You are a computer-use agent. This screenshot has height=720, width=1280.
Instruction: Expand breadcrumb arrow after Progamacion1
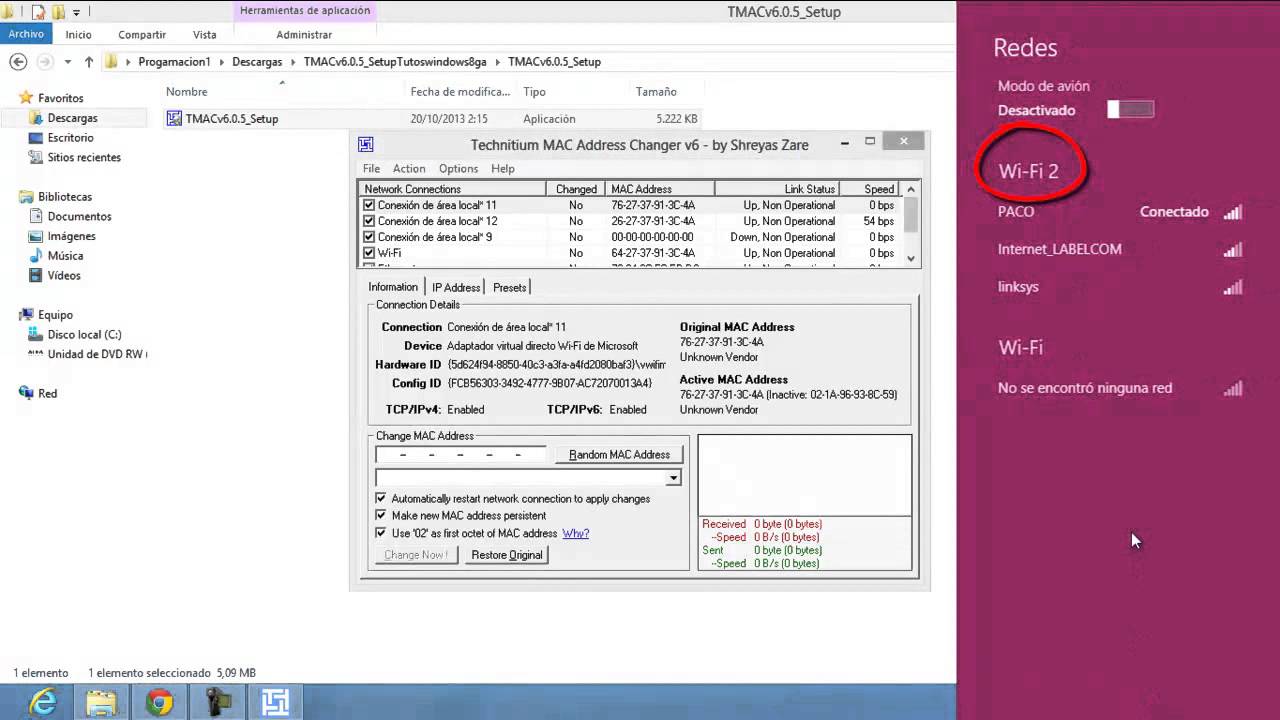point(222,62)
